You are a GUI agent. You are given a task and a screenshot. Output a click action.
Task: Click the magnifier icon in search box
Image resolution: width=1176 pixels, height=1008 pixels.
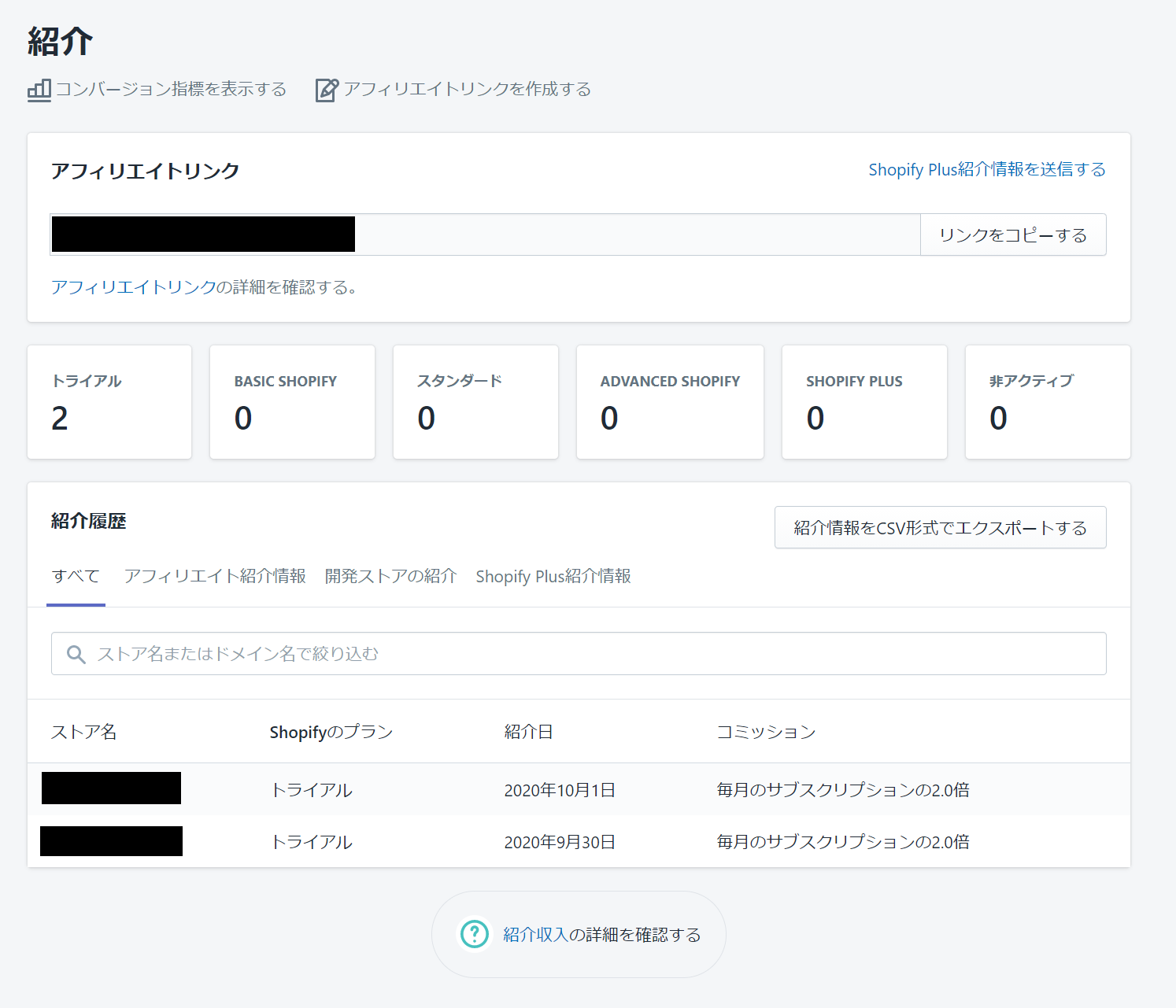[x=76, y=654]
